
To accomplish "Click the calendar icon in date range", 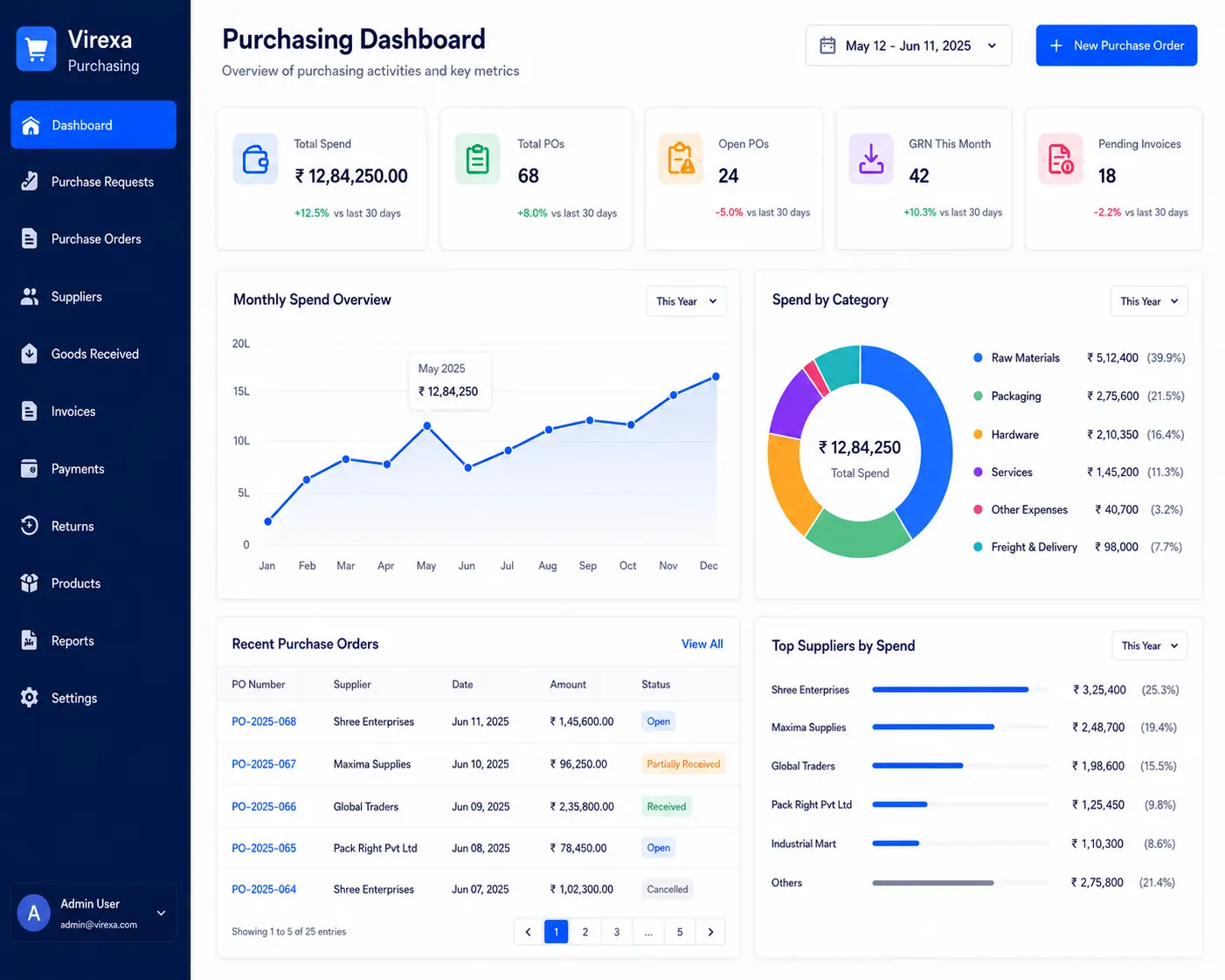I will (827, 45).
